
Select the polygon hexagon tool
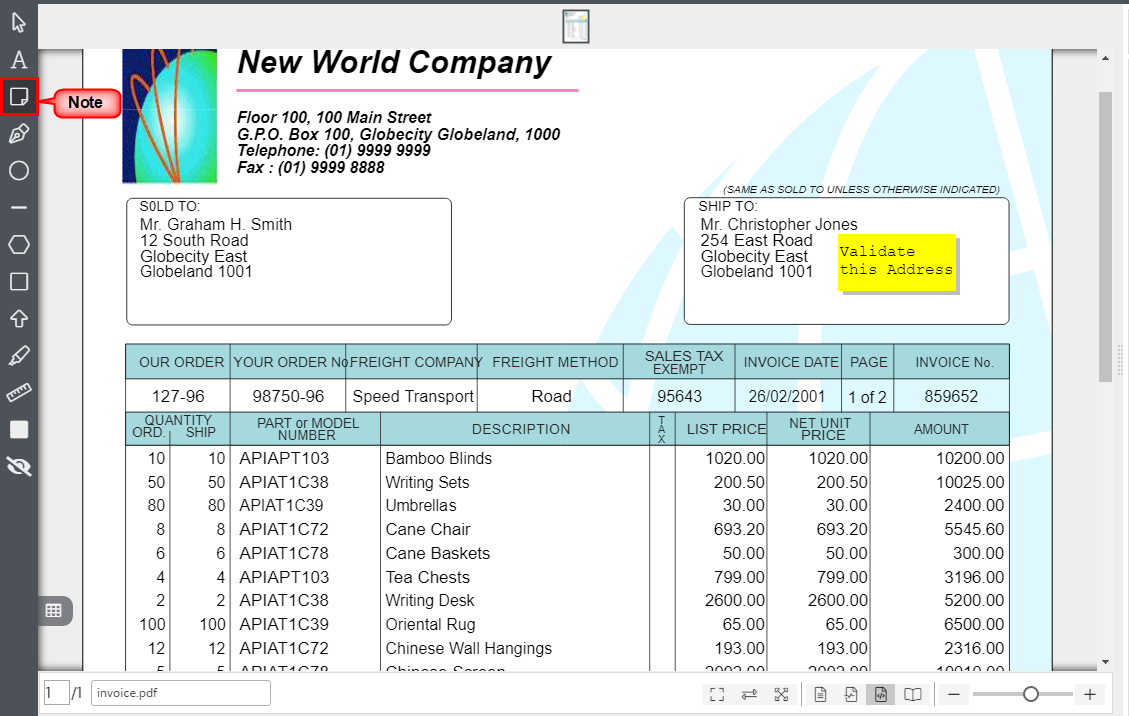(19, 245)
